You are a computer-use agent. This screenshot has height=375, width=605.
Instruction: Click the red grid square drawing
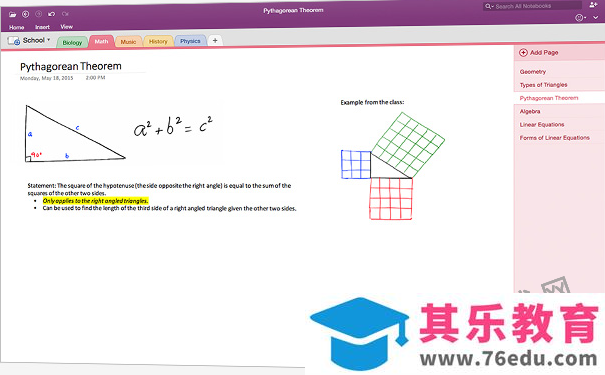coord(391,199)
